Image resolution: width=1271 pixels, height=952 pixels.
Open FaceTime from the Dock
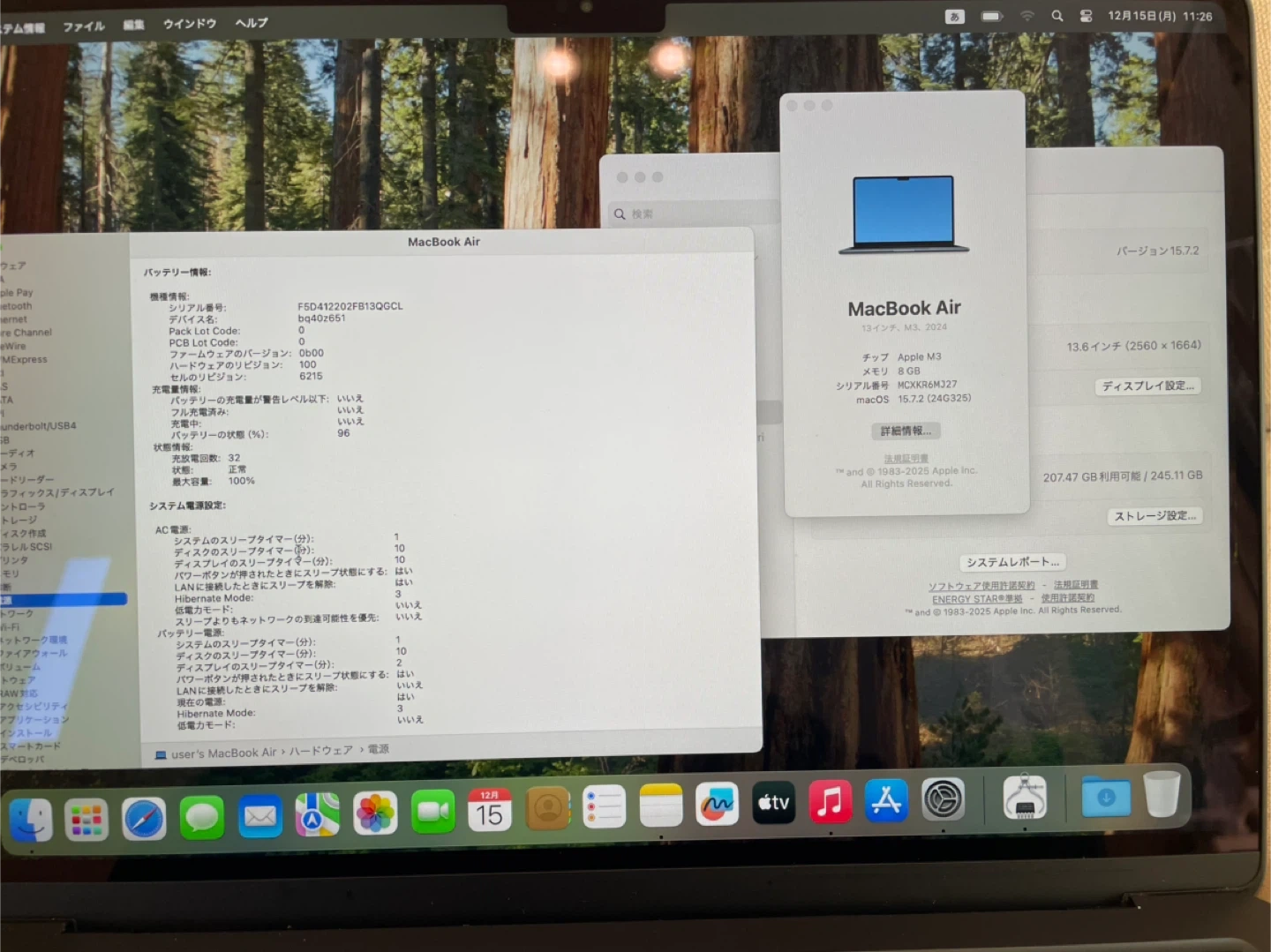click(x=432, y=812)
